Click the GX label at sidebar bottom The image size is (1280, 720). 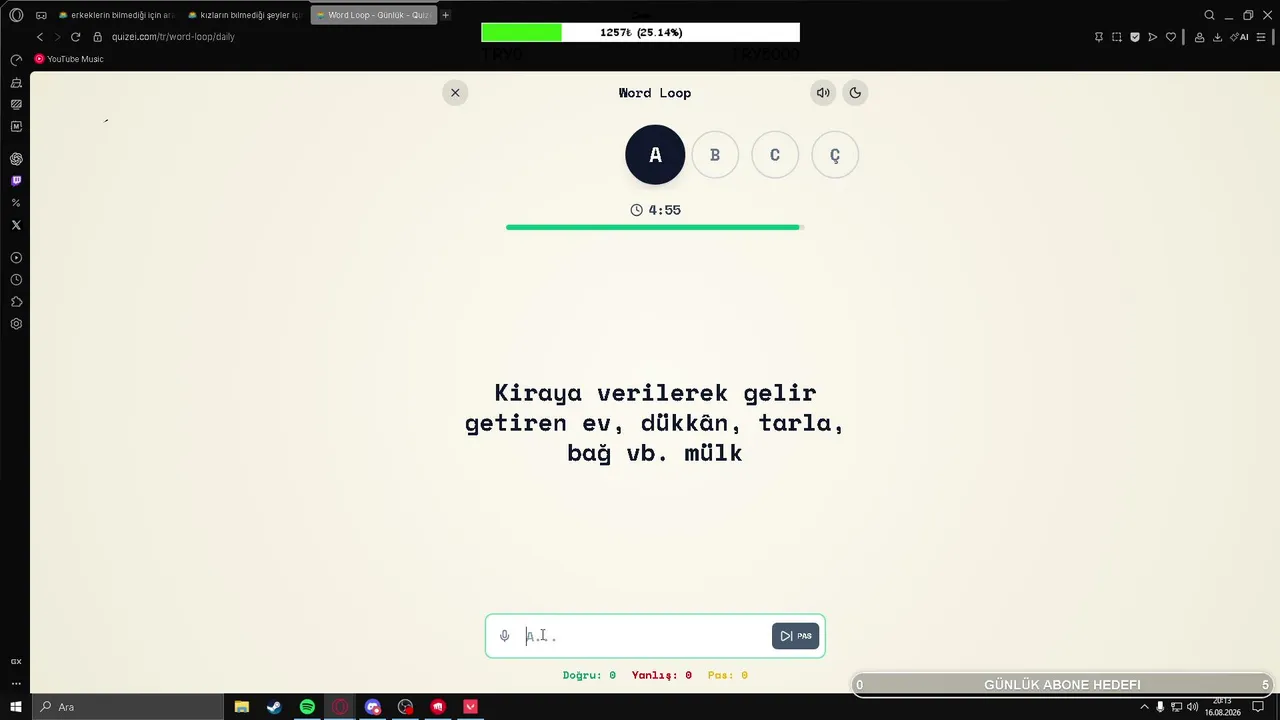(x=16, y=662)
